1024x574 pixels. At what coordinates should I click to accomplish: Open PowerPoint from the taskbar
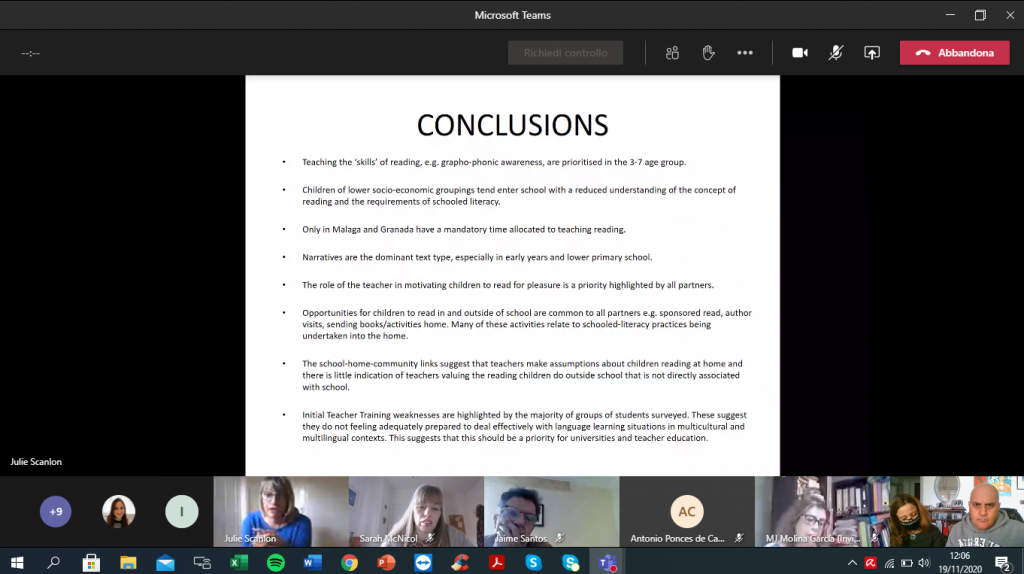(386, 563)
